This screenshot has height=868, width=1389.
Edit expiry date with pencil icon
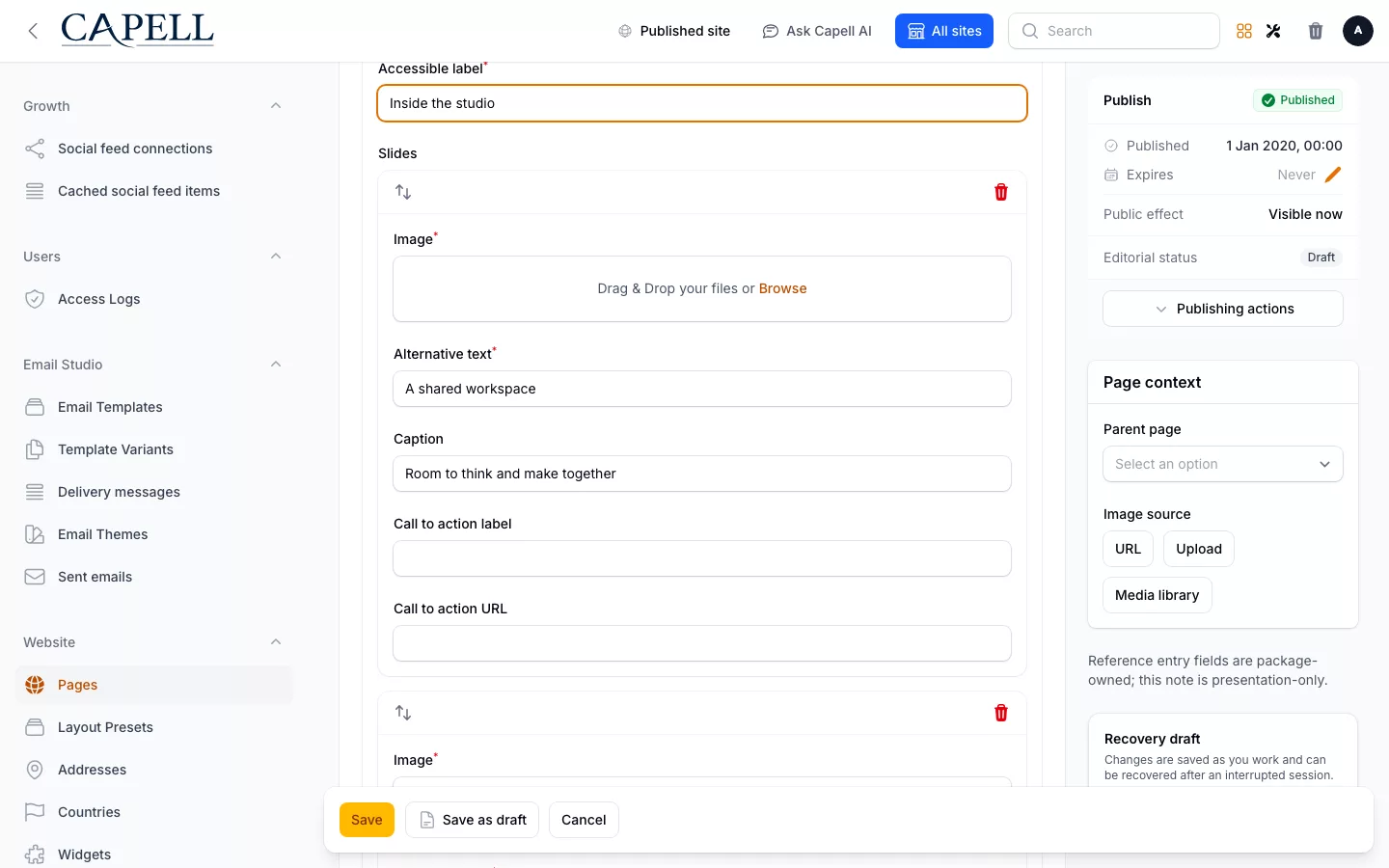(1333, 175)
